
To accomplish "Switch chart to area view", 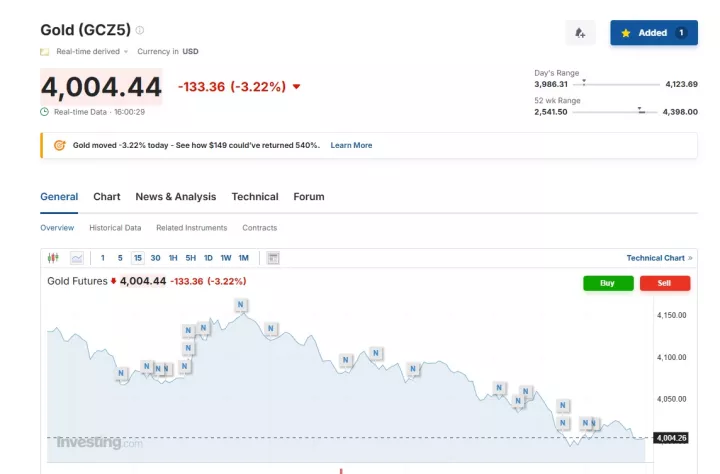I will point(77,258).
